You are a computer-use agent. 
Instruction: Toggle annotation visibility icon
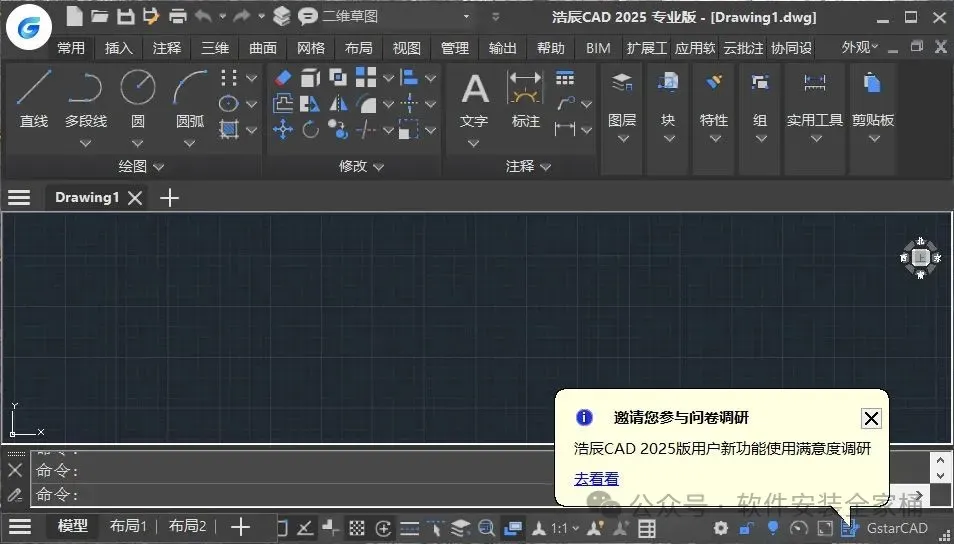(596, 528)
